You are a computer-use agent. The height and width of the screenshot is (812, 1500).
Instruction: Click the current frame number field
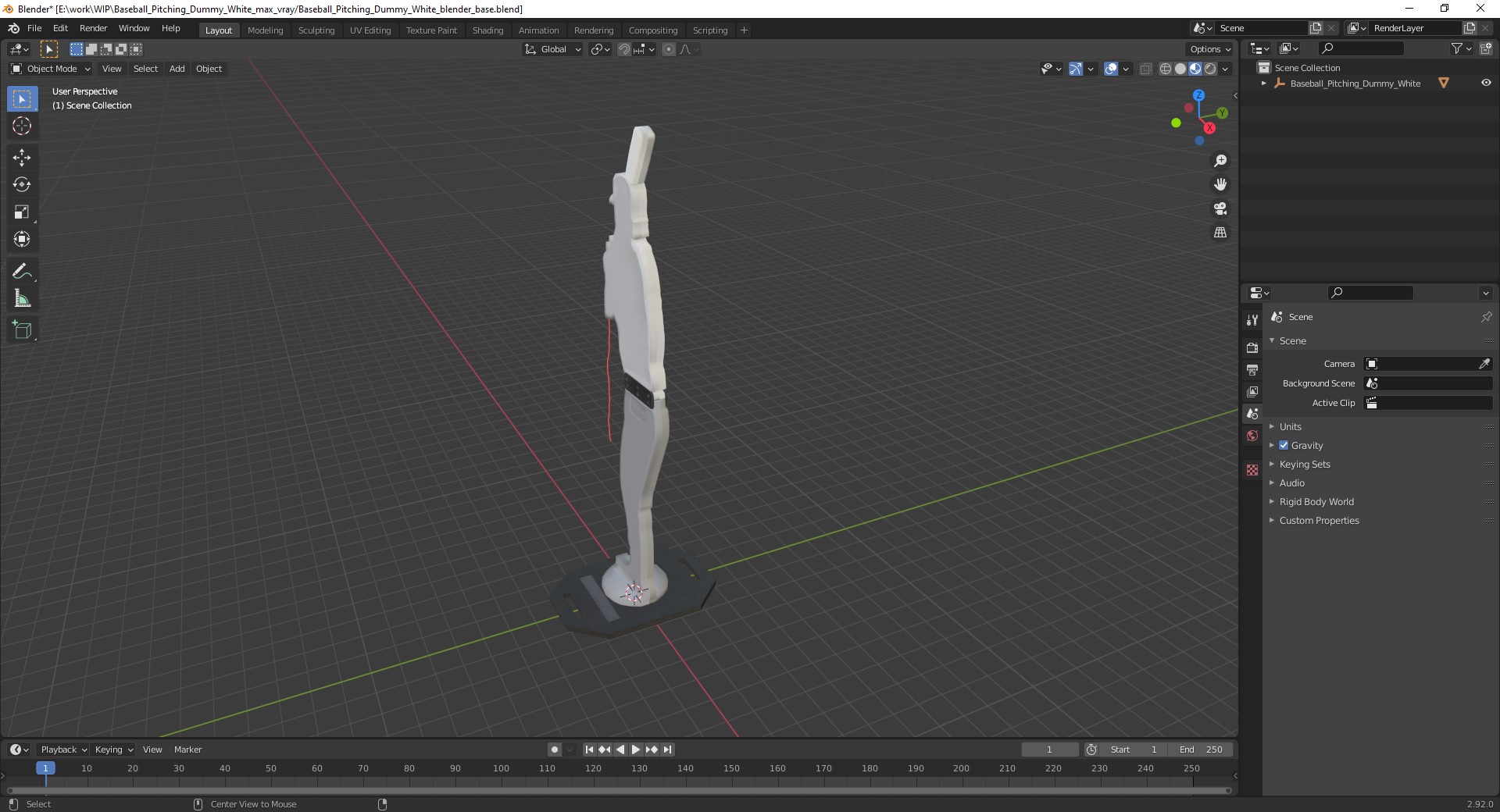click(x=1049, y=750)
